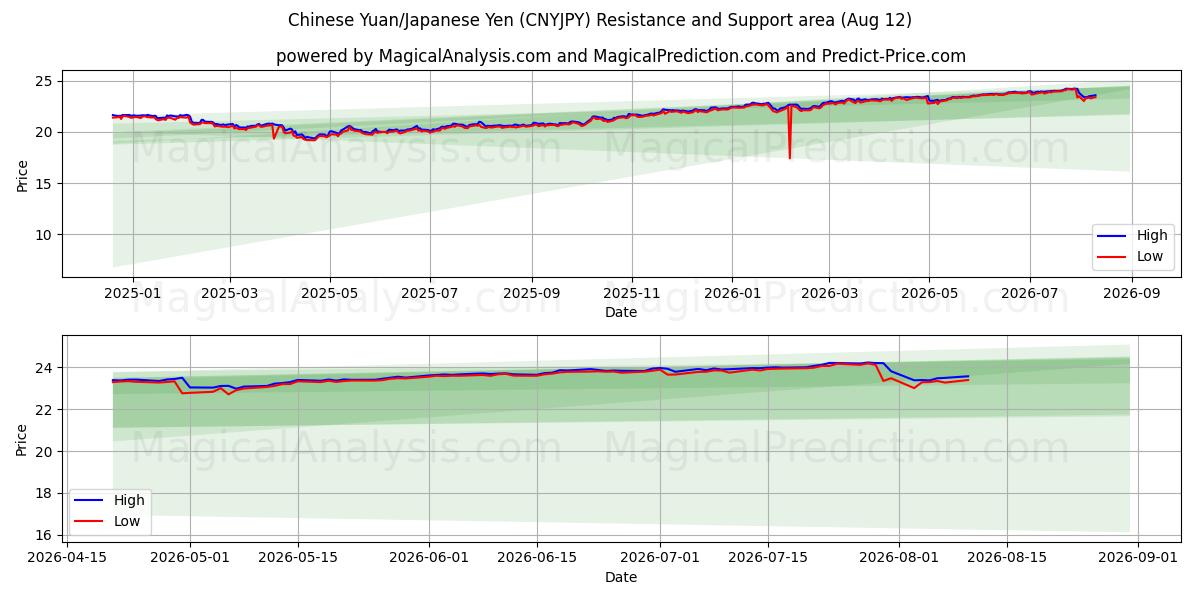
Task: Click the '2026-08-01' x-axis label
Action: click(x=899, y=558)
